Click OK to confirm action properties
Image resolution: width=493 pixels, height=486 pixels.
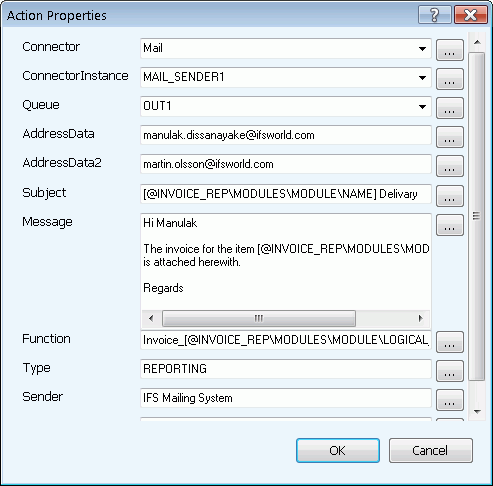(338, 450)
